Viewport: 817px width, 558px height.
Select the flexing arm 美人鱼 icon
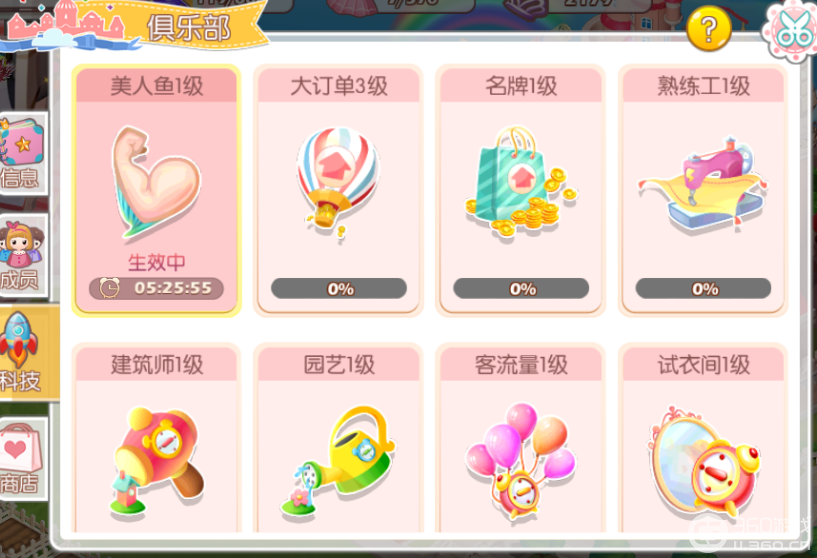tap(155, 182)
